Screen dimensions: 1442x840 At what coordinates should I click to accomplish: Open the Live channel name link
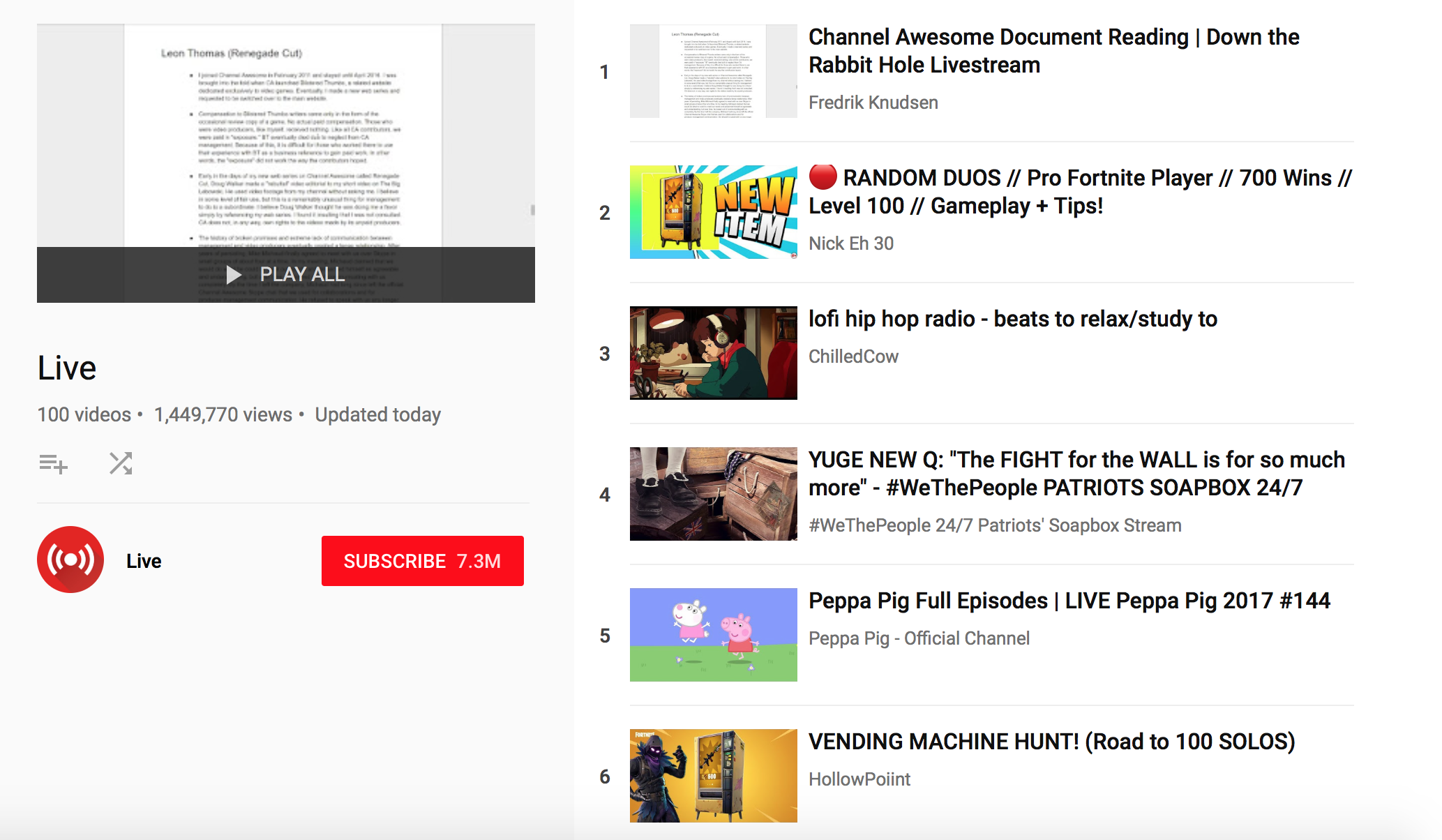click(x=144, y=561)
